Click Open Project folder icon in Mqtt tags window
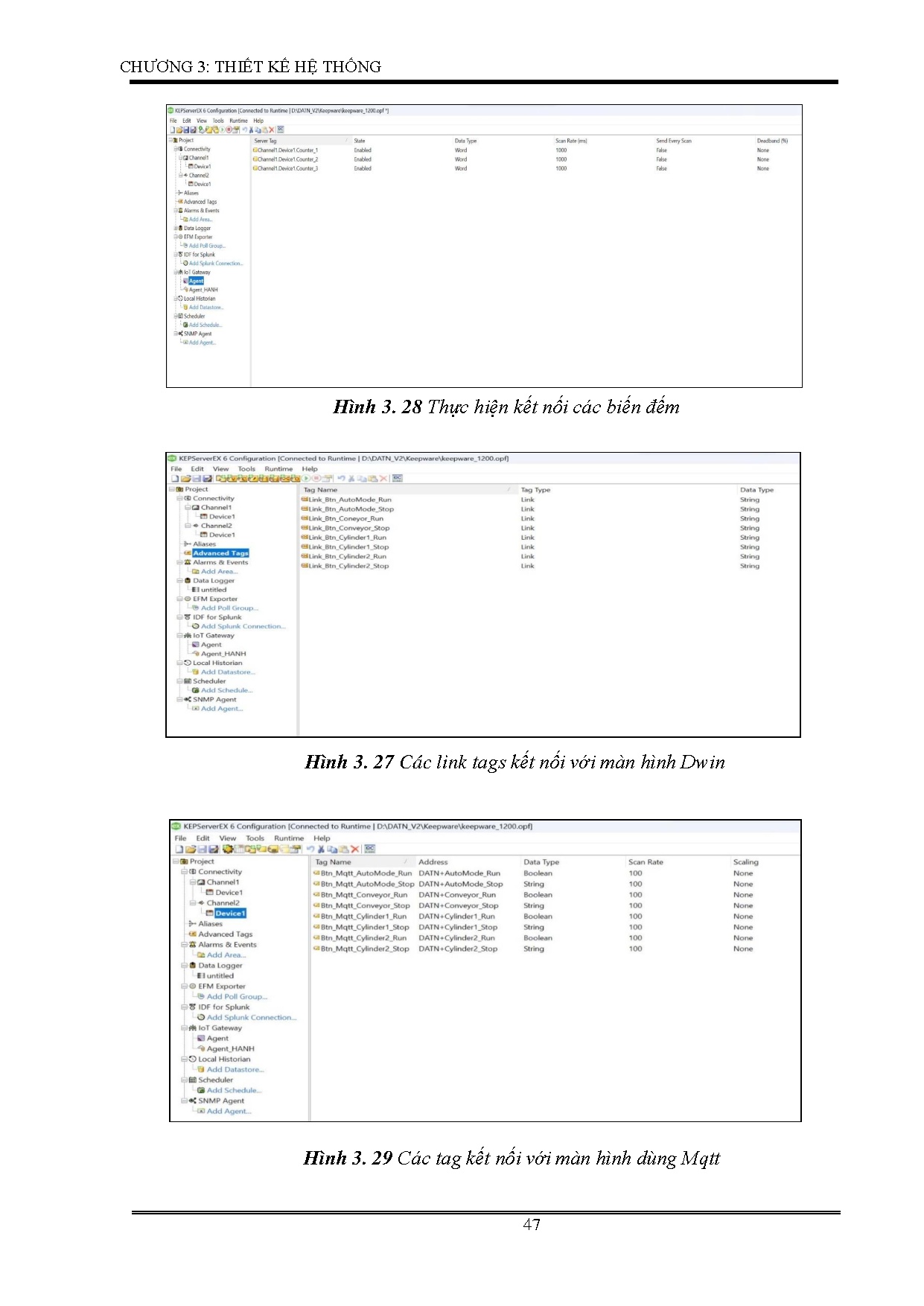This screenshot has width=924, height=1306. pos(191,849)
